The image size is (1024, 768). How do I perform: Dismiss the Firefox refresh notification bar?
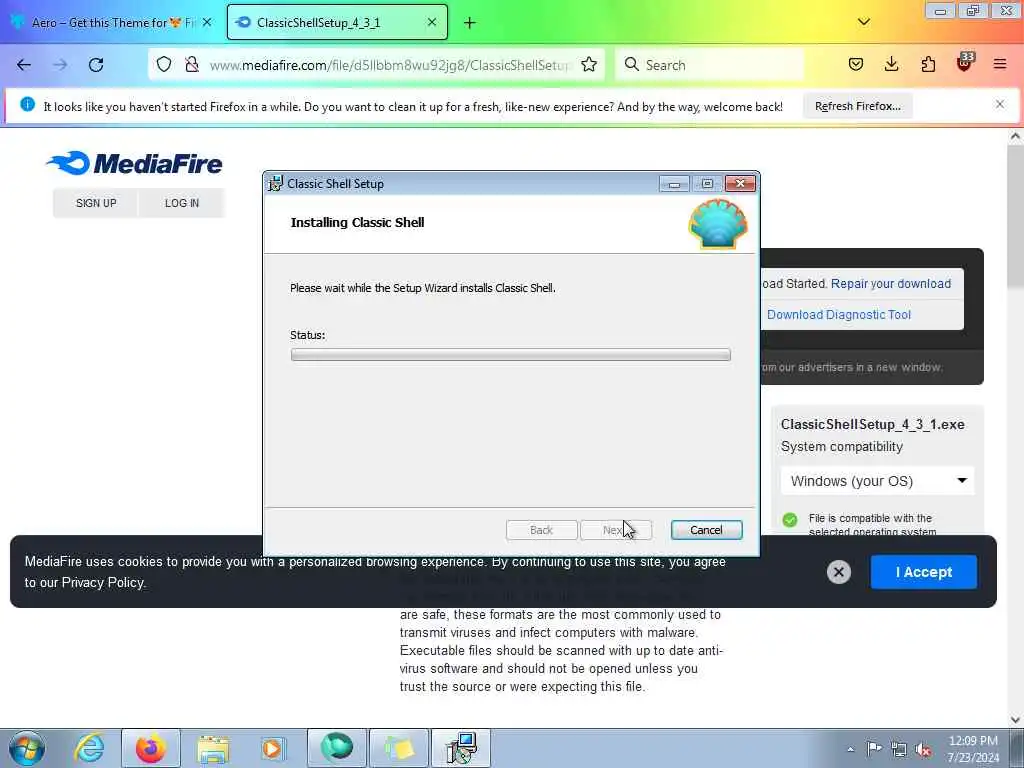(x=999, y=104)
